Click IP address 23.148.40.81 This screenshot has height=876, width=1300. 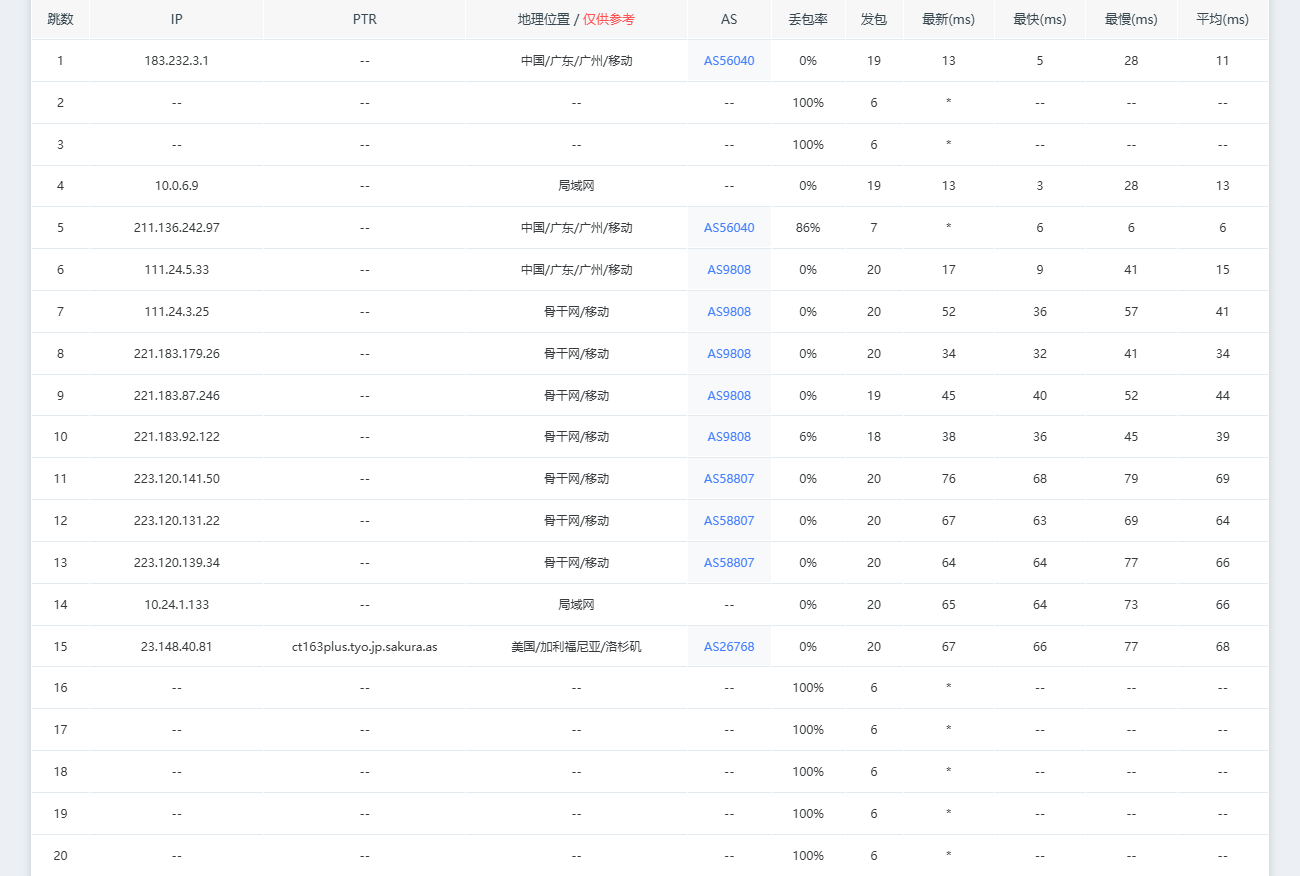(176, 647)
